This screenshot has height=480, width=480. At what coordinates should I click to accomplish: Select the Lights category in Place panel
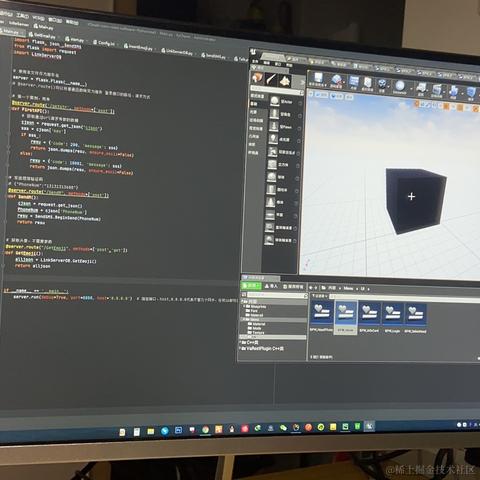coord(254,112)
